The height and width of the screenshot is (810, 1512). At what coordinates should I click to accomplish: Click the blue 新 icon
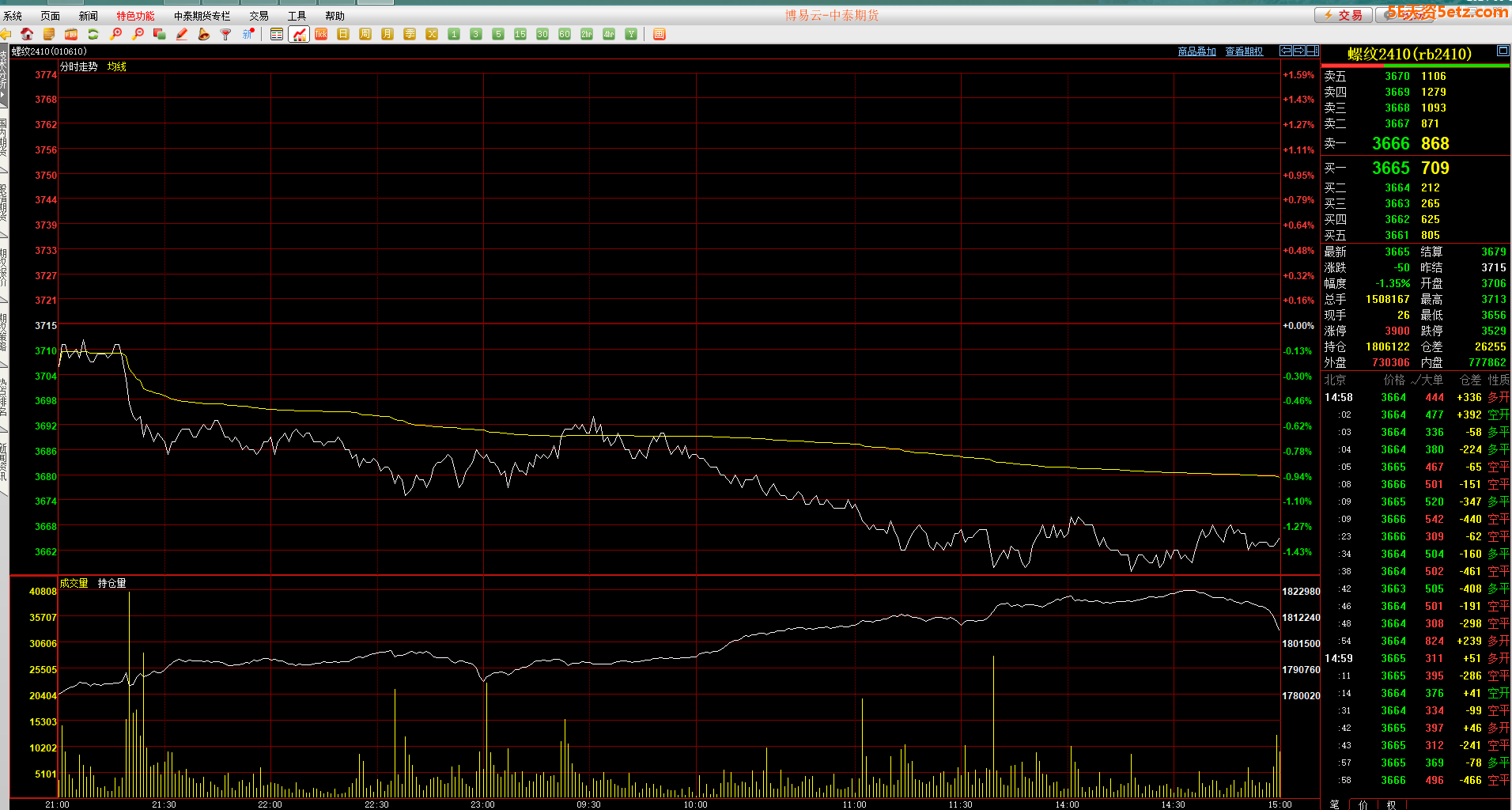pyautogui.click(x=248, y=34)
